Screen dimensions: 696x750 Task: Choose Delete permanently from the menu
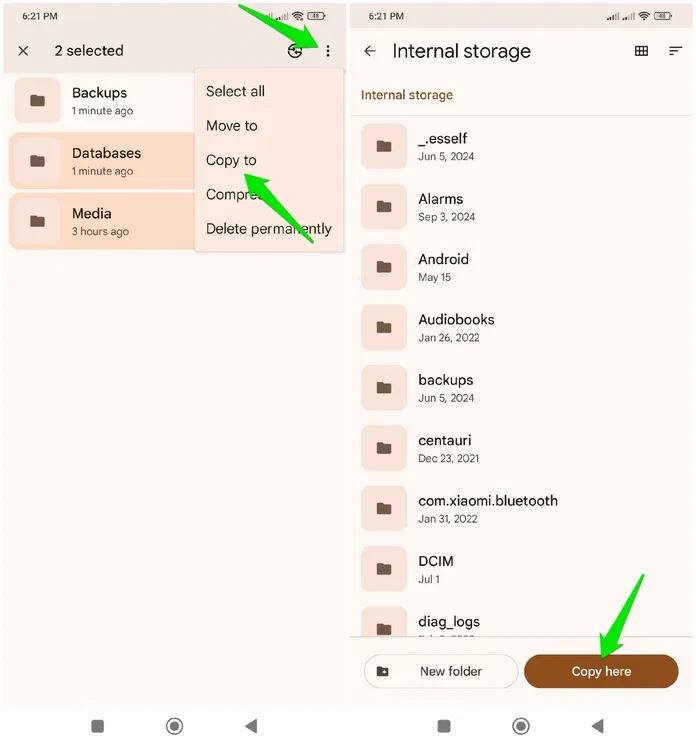(268, 228)
